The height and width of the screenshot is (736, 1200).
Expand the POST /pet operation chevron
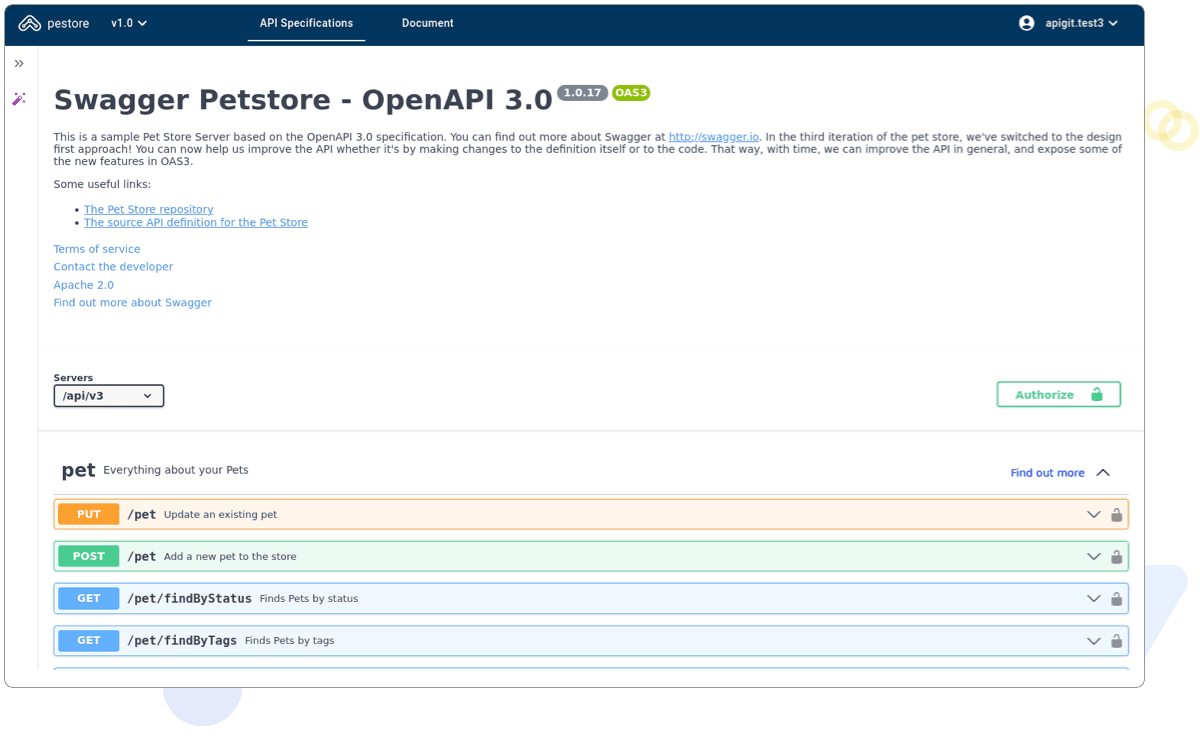(x=1094, y=557)
